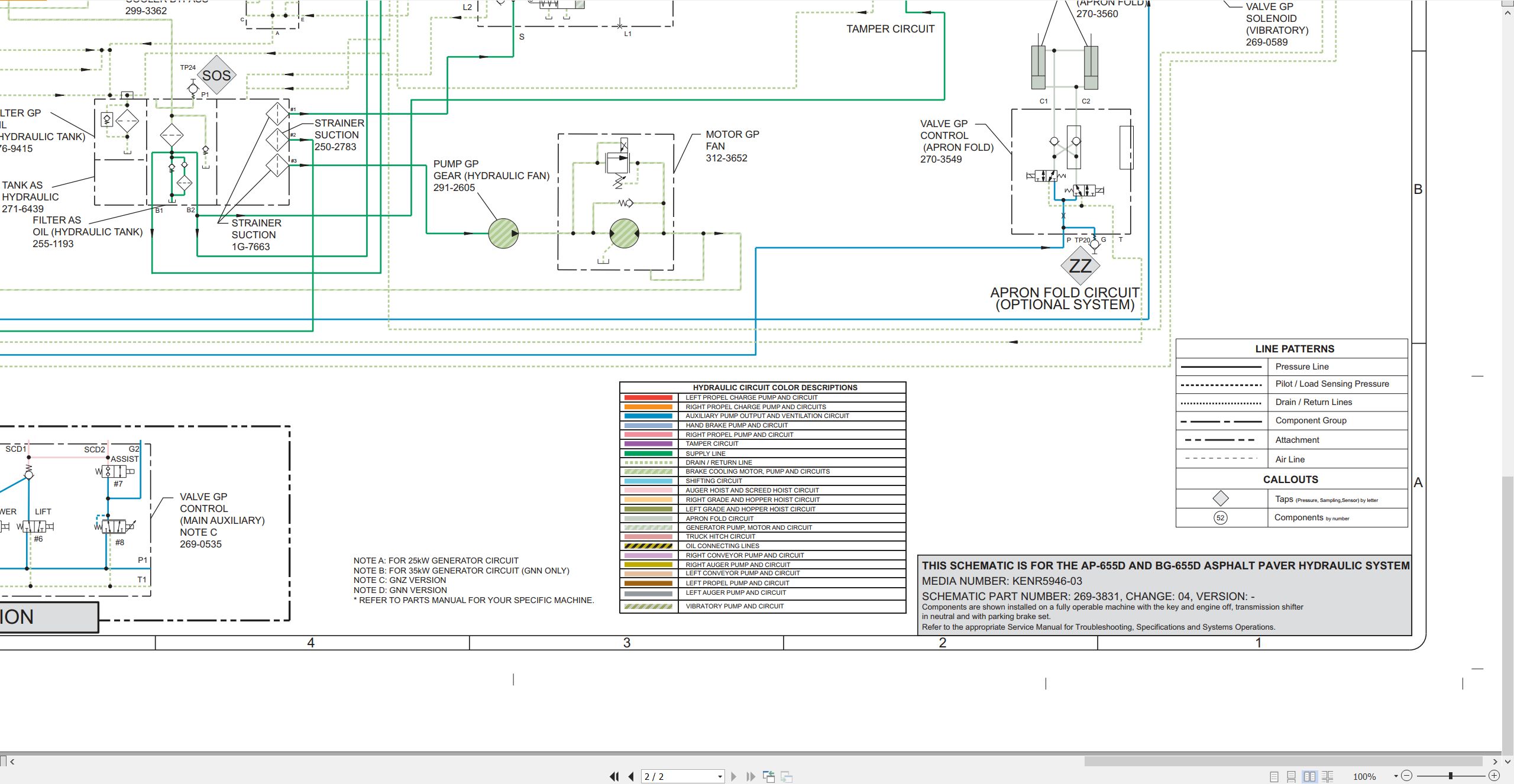Image resolution: width=1514 pixels, height=784 pixels.
Task: Toggle facing two-page layout
Action: [1309, 776]
